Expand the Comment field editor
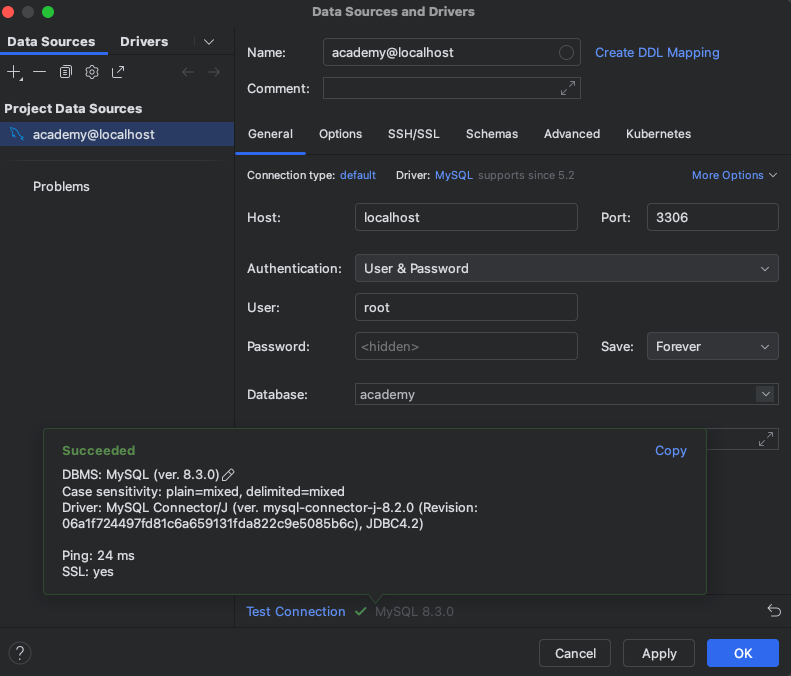 568,88
